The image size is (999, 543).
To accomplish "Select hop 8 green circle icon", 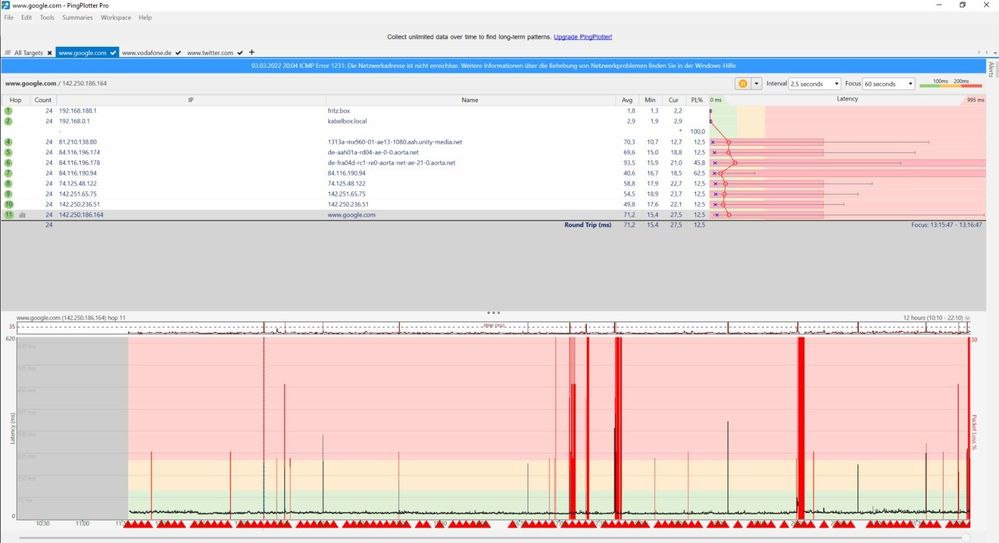I will point(8,184).
